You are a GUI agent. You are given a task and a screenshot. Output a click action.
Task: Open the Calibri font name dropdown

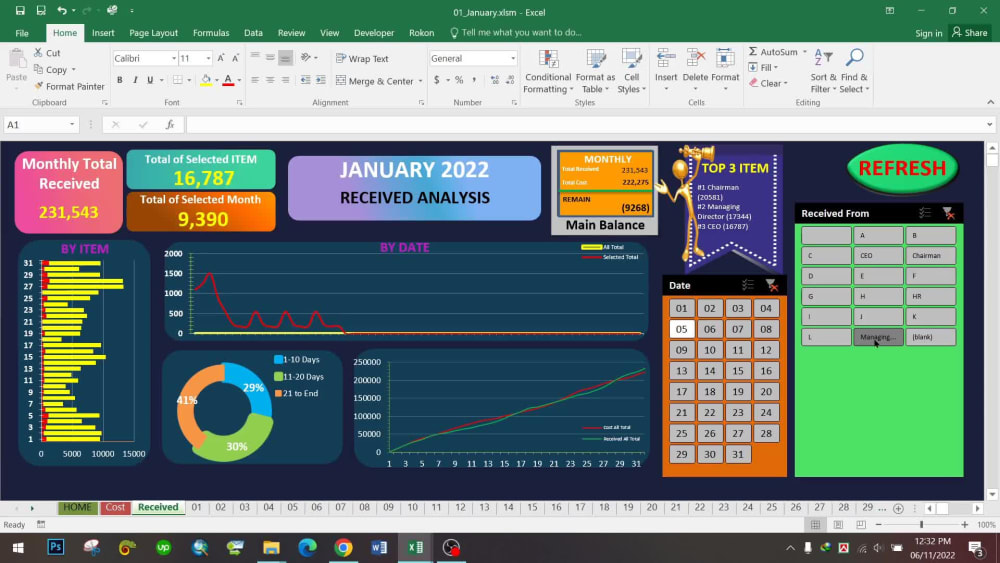click(x=173, y=58)
